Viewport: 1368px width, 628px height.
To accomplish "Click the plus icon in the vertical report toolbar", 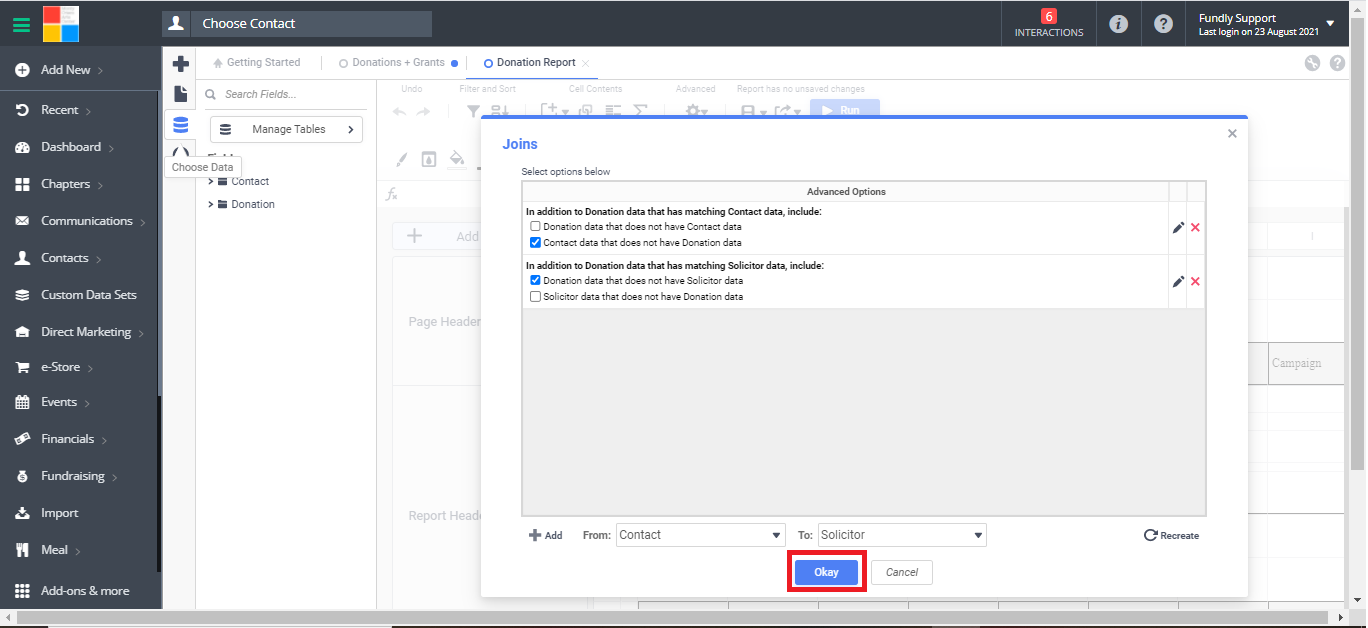I will (x=181, y=64).
